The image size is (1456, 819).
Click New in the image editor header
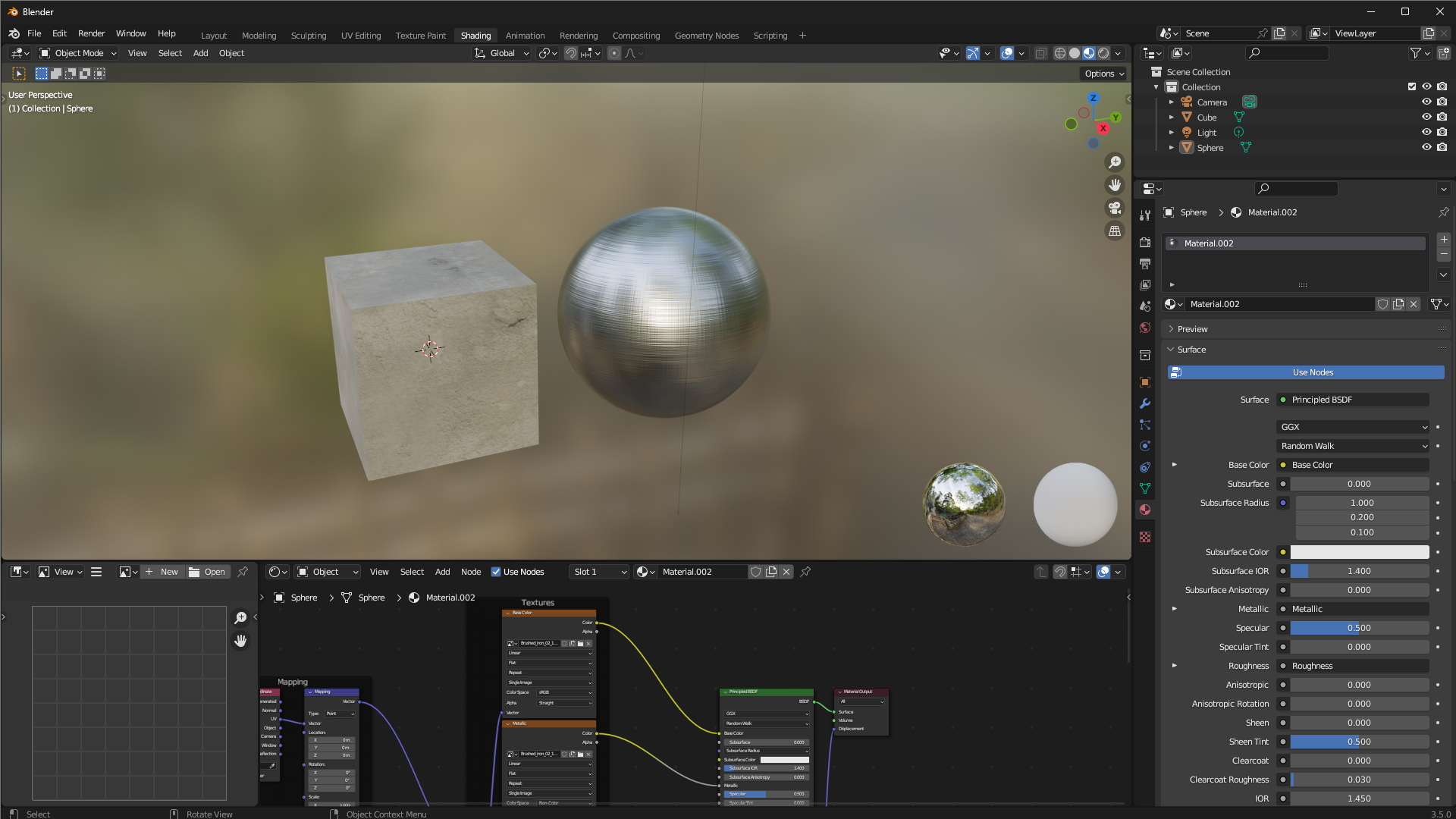pyautogui.click(x=168, y=572)
